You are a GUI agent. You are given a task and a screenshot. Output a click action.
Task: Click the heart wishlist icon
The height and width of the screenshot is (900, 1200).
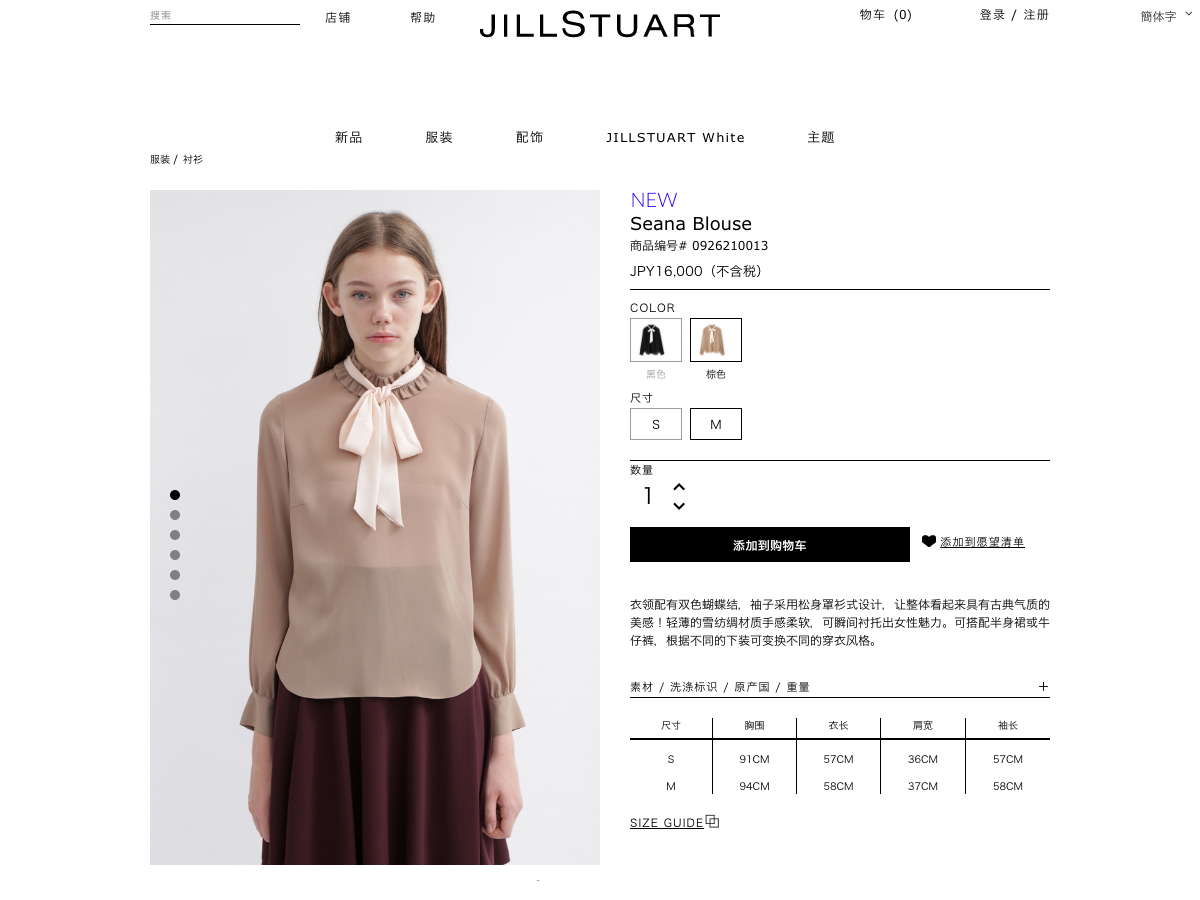pyautogui.click(x=929, y=541)
